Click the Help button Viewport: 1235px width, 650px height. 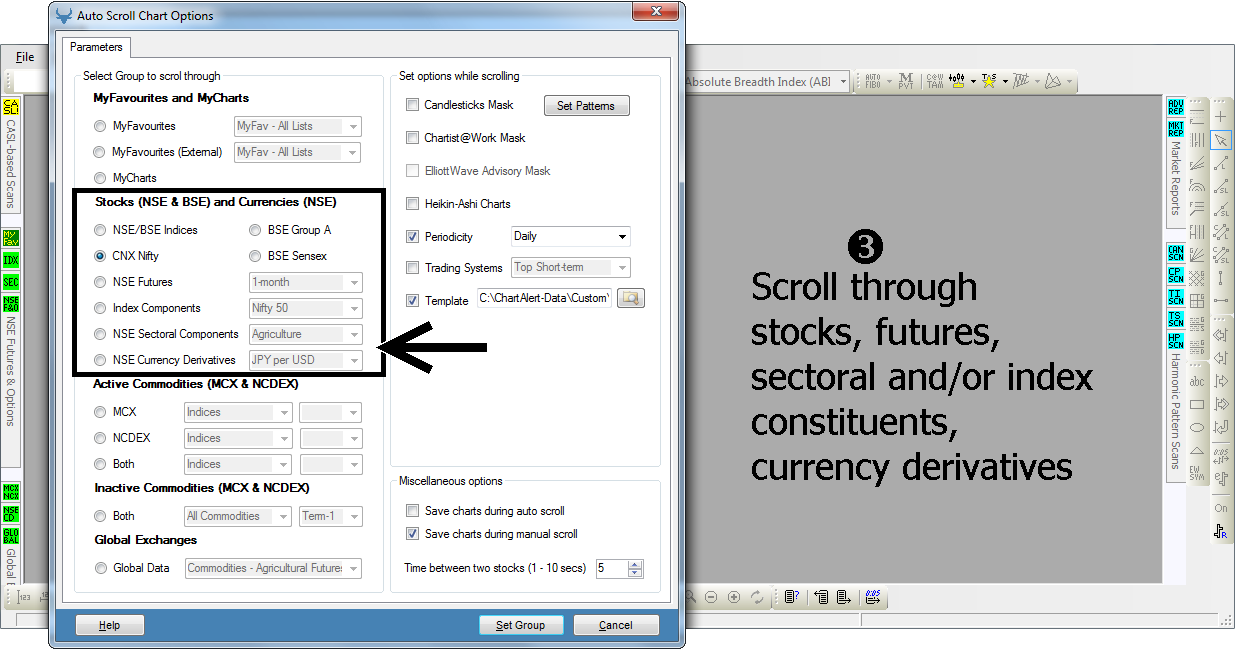pyautogui.click(x=110, y=625)
